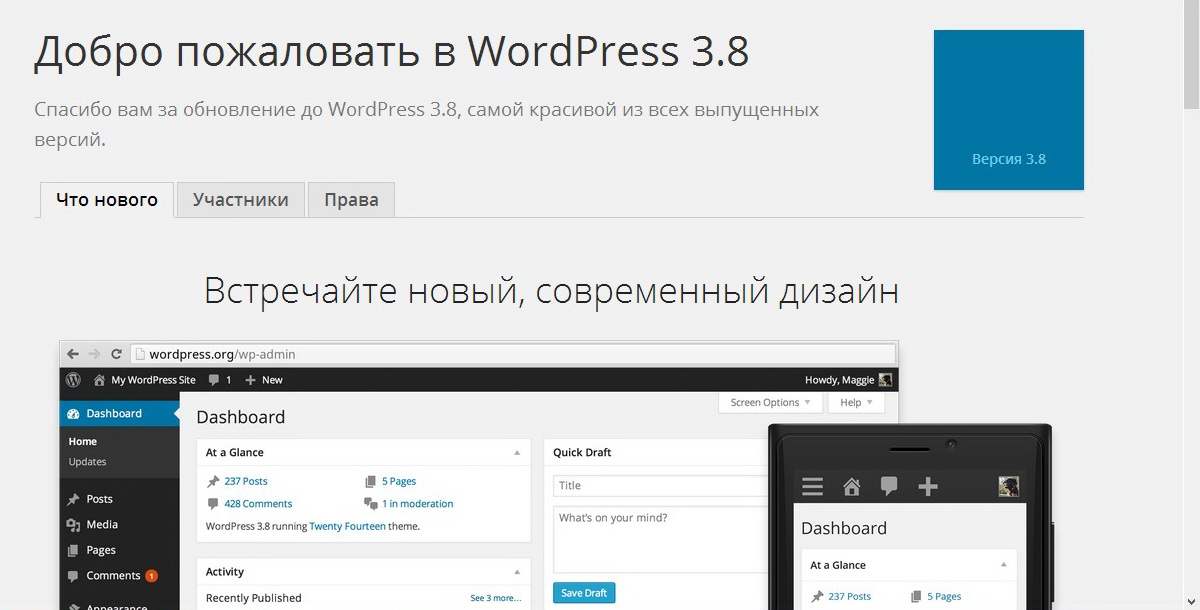Click the pushpin icon next to 237 Posts
The height and width of the screenshot is (610, 1200).
(213, 481)
